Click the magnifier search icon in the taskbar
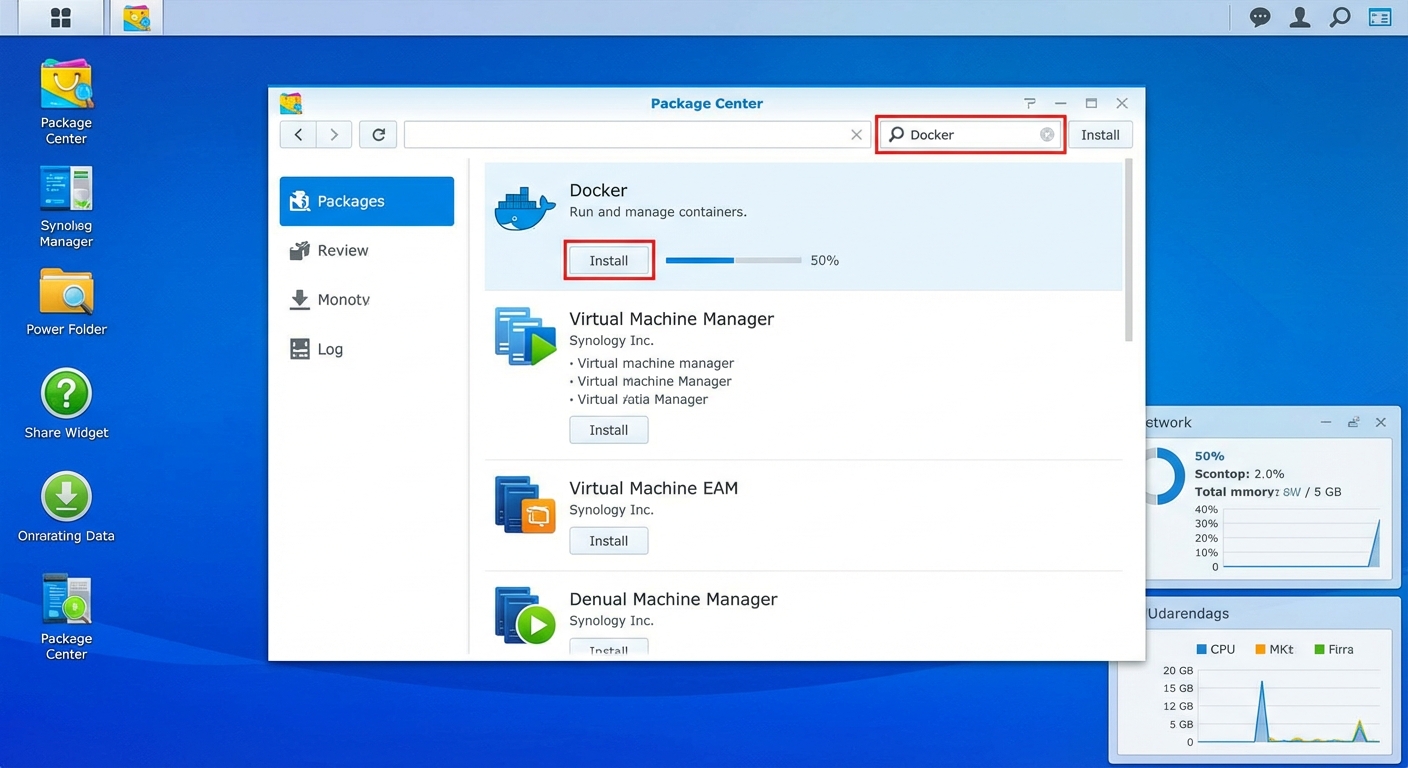The image size is (1408, 768). point(1340,17)
